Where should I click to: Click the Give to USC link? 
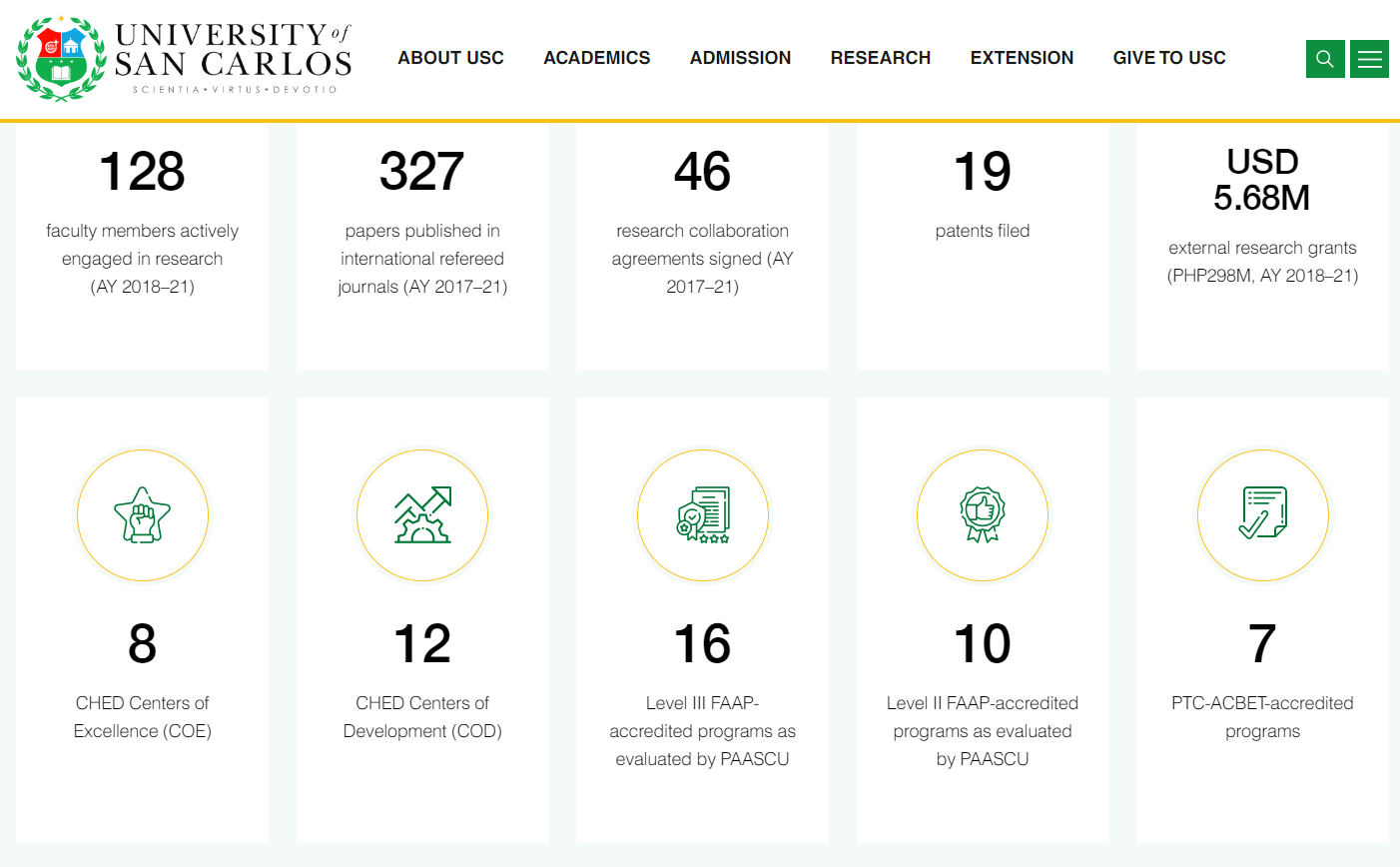(1168, 58)
